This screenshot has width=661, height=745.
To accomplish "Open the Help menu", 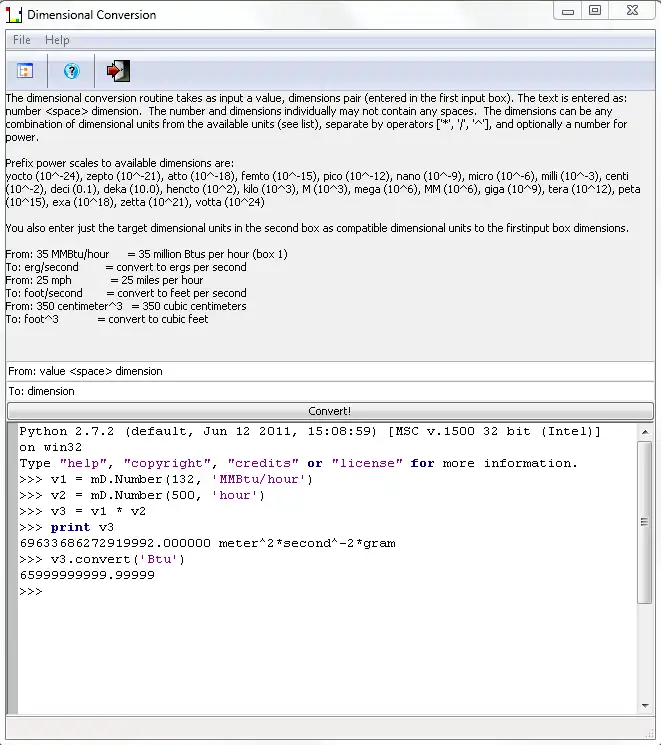I will pos(57,40).
